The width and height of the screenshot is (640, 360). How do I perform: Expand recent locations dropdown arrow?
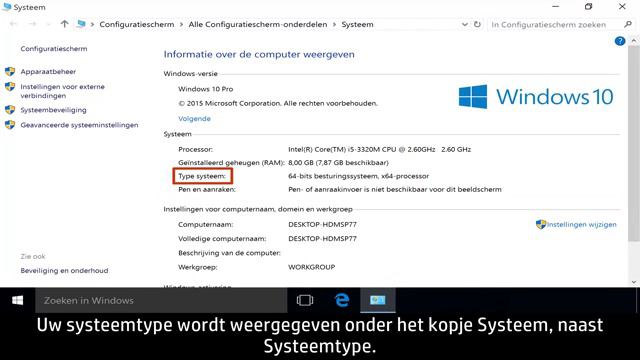pos(48,24)
